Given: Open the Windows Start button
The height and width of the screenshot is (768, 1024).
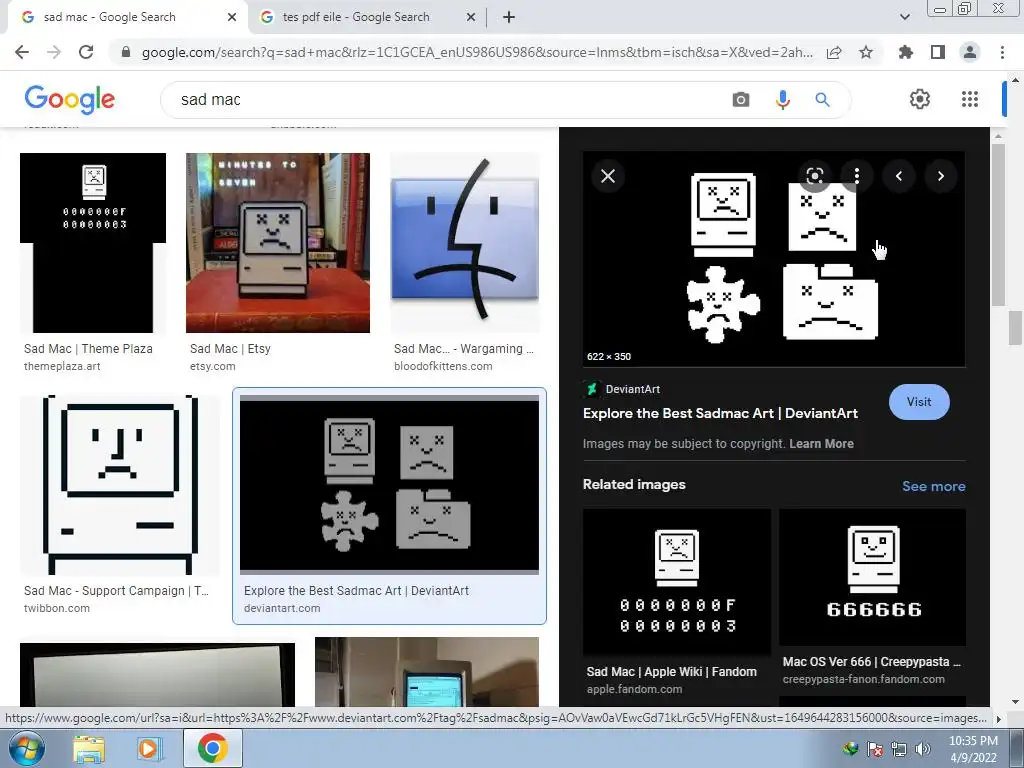Looking at the screenshot, I should click(26, 748).
